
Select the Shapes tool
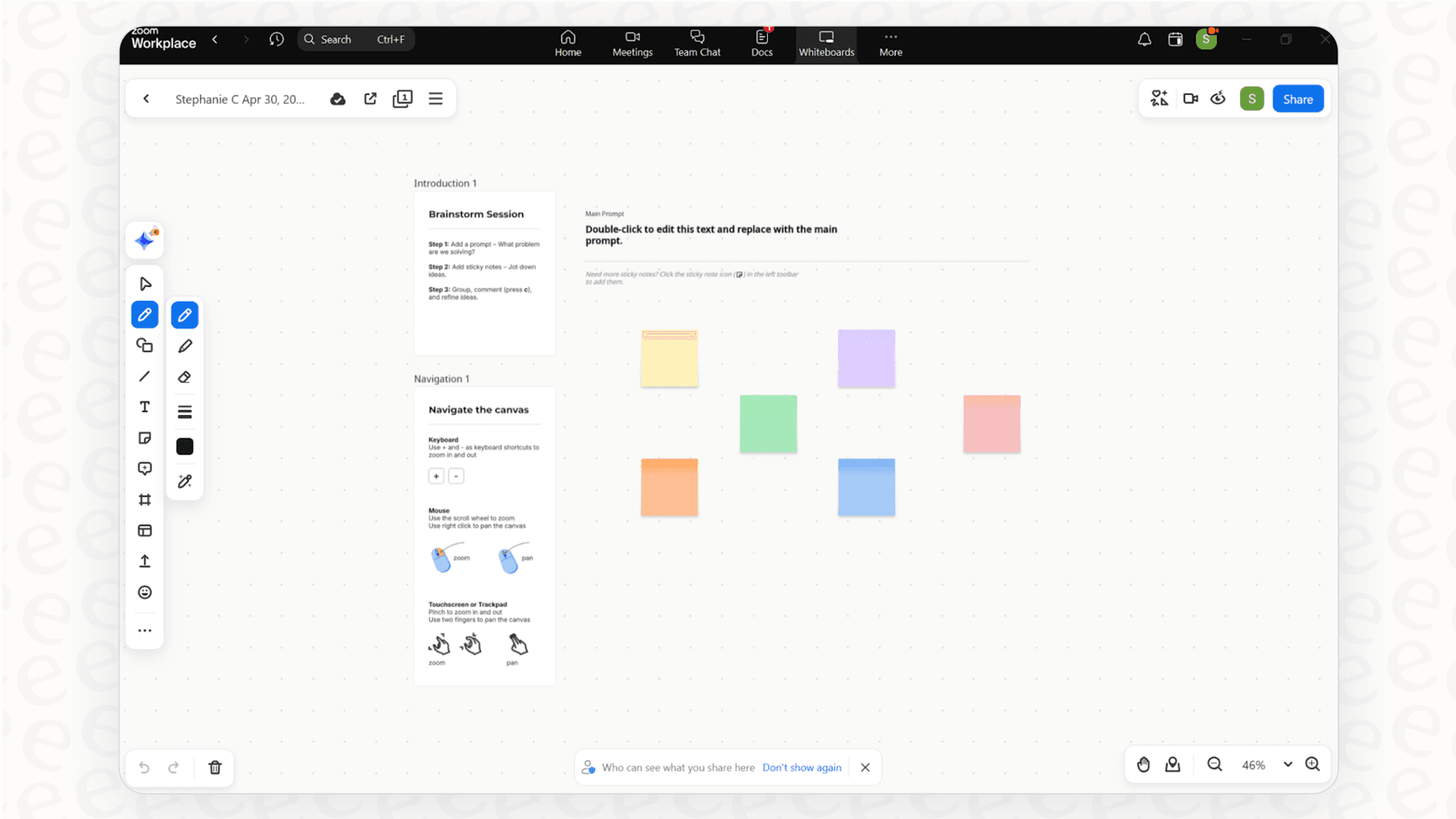click(x=145, y=345)
